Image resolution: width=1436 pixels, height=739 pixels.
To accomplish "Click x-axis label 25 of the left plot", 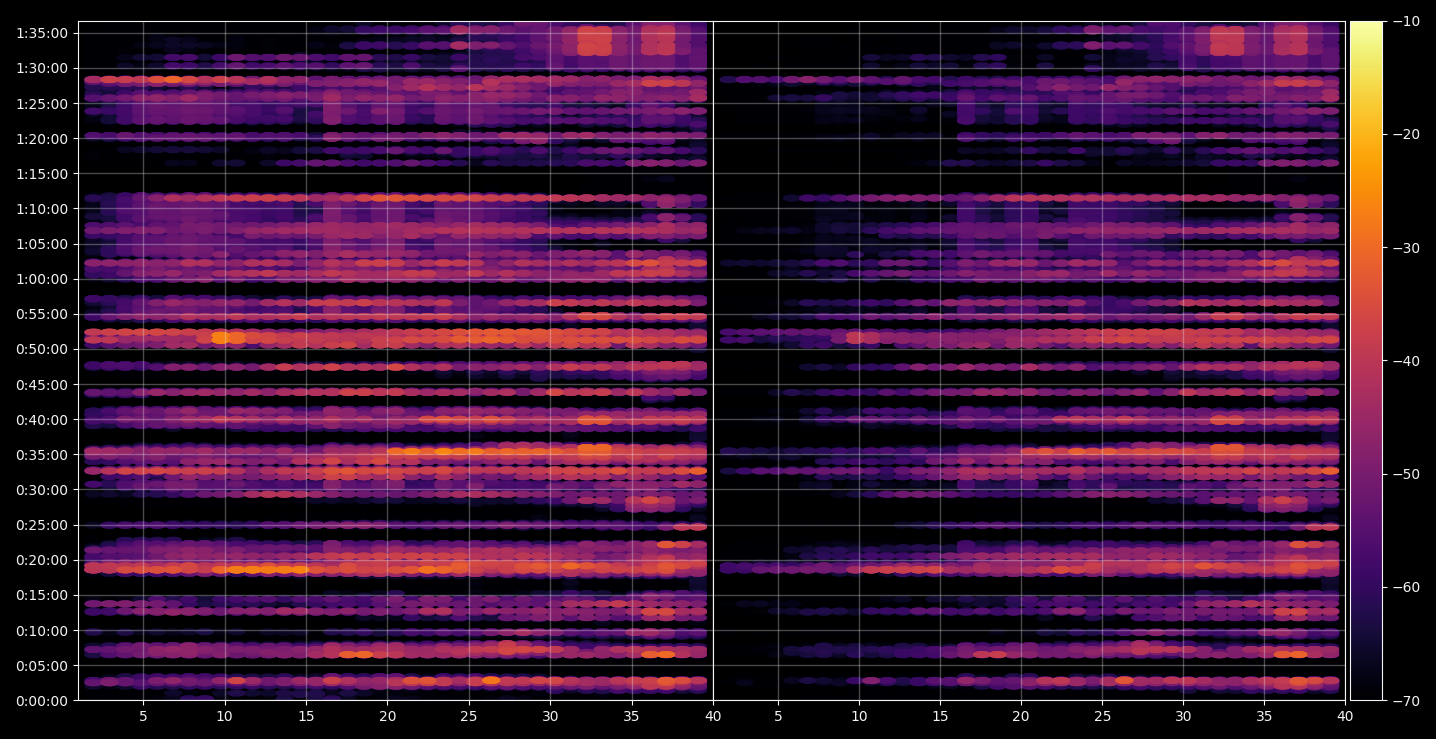I will (x=469, y=716).
